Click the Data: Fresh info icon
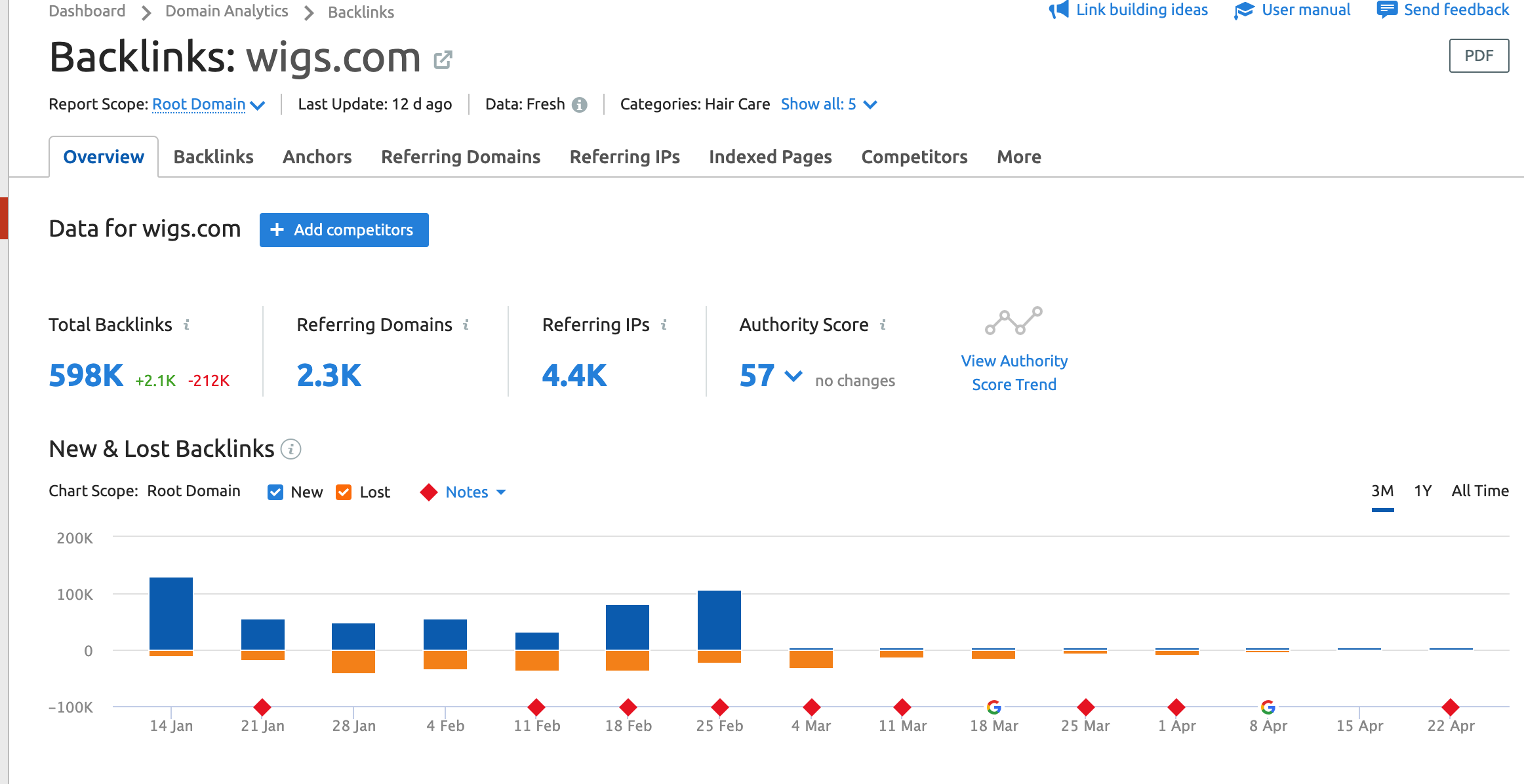 click(579, 105)
